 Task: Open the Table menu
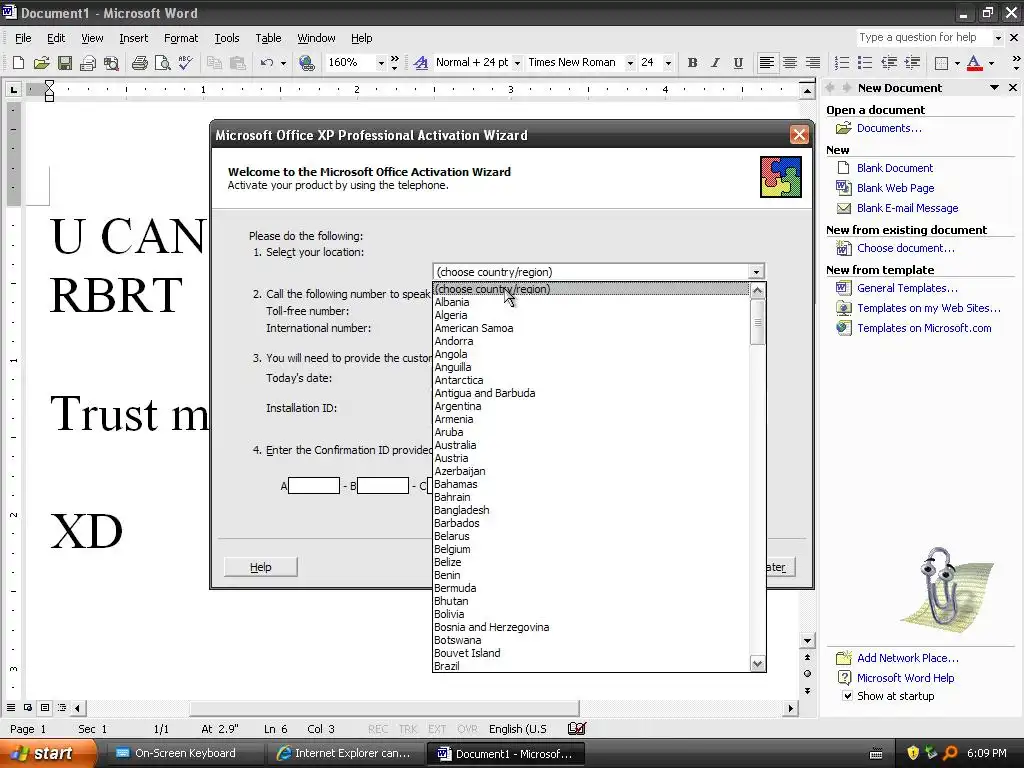click(268, 39)
